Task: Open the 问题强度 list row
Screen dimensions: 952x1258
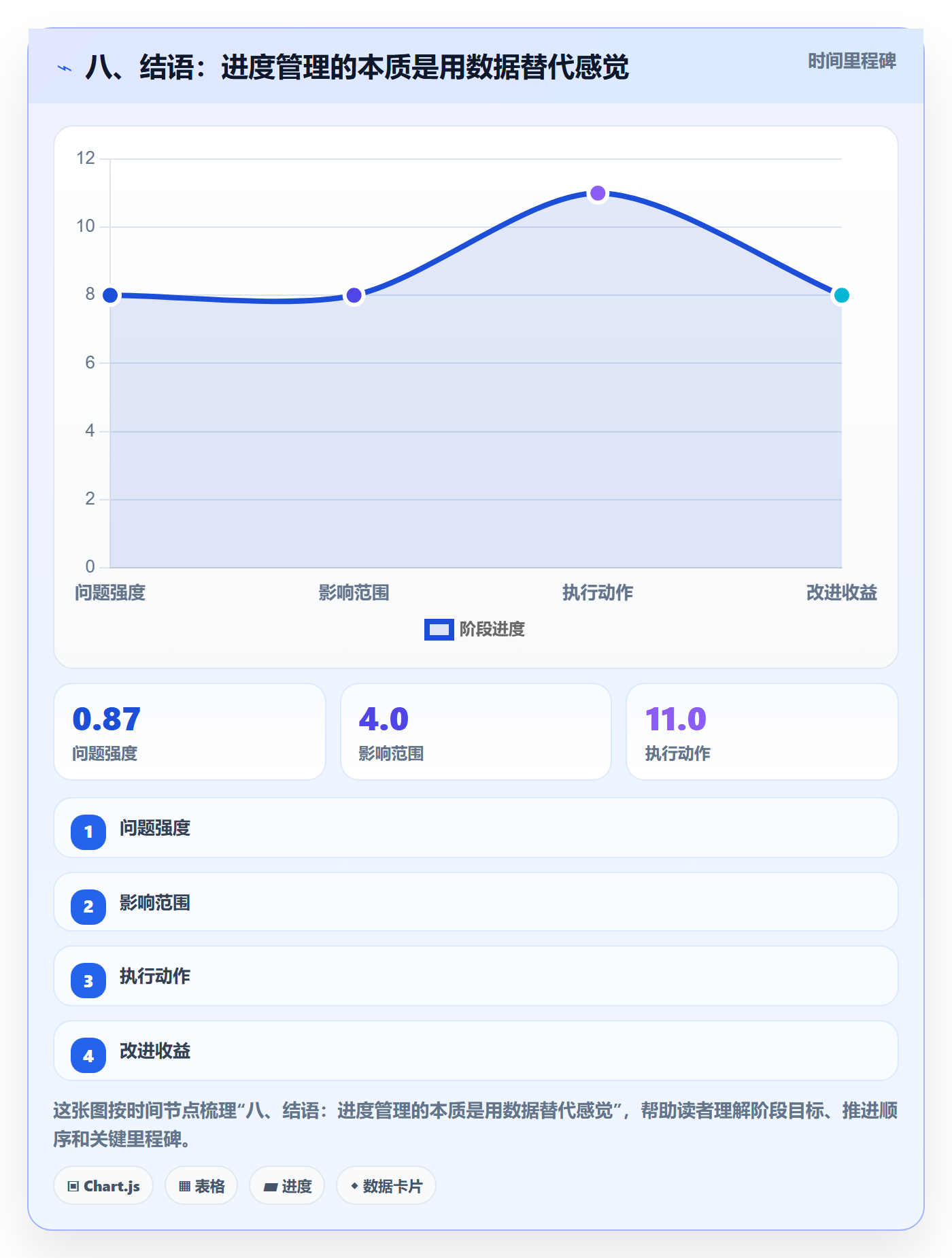Action: pyautogui.click(x=476, y=828)
